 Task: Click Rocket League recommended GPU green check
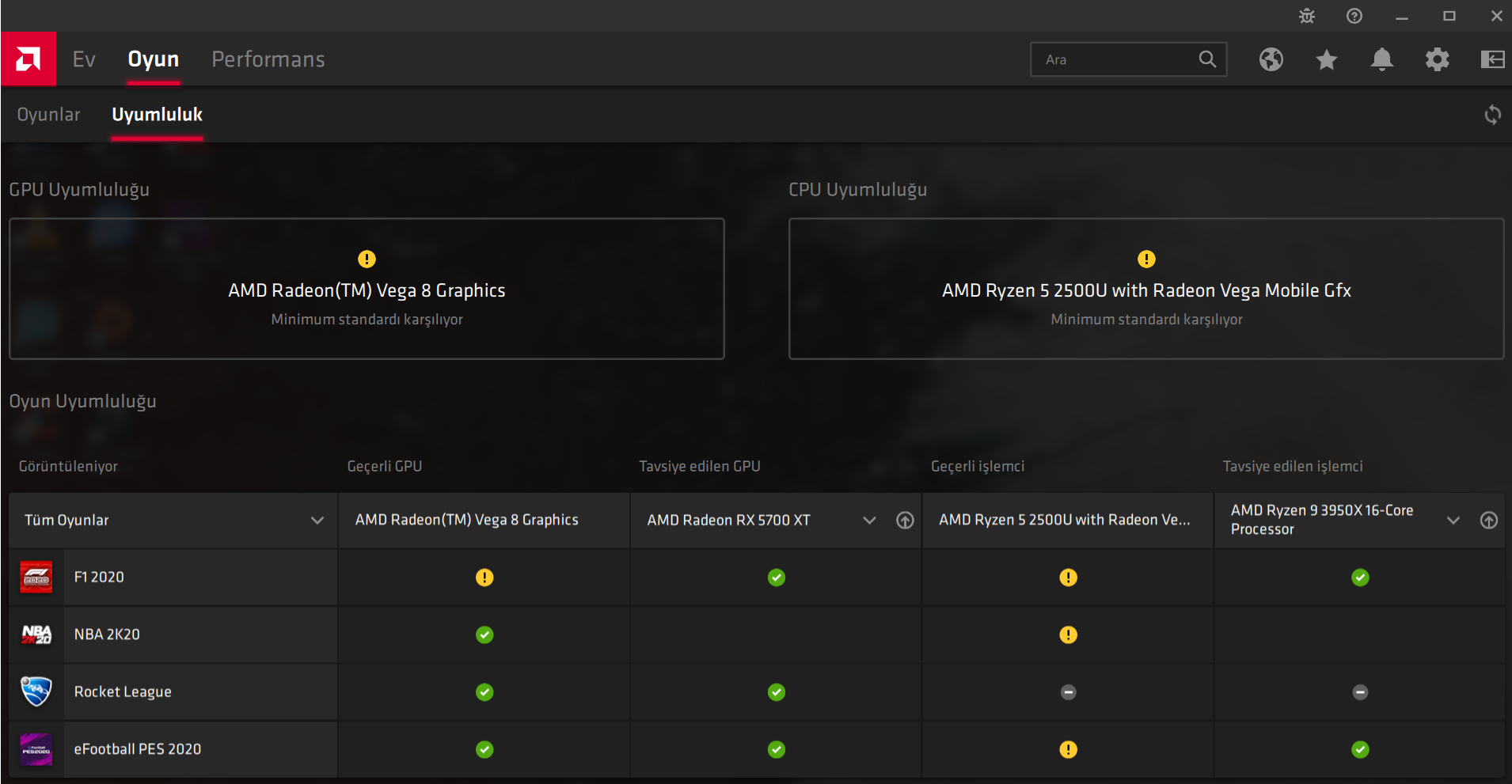[777, 692]
